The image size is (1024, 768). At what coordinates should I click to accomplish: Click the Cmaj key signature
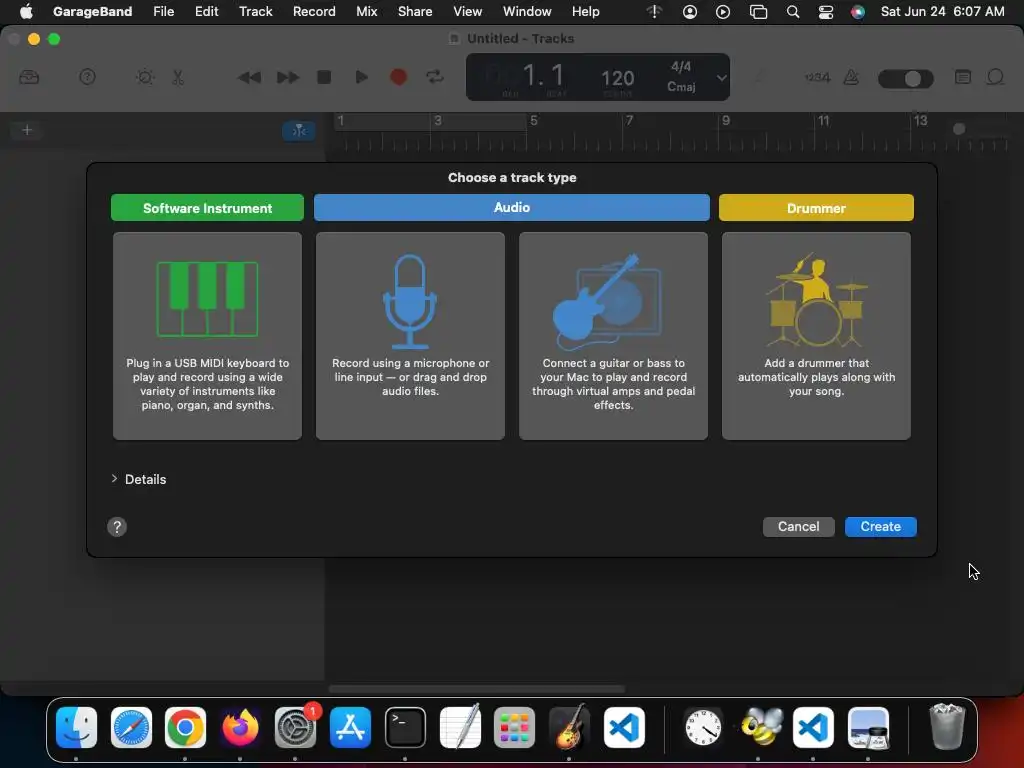(680, 87)
